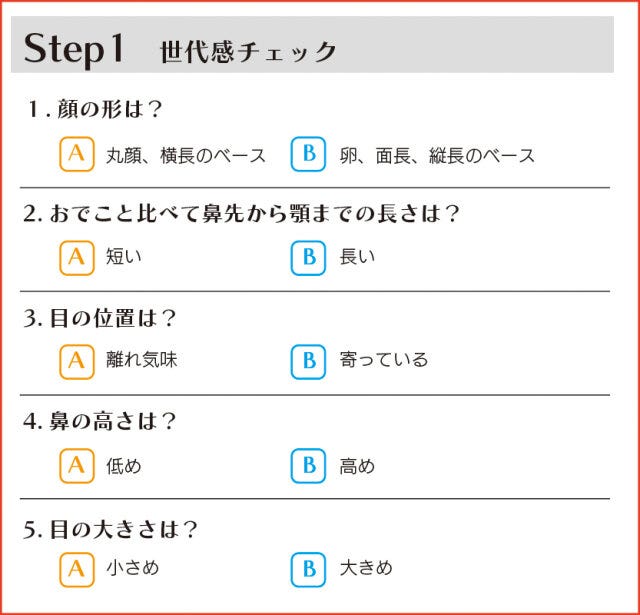
Task: Pick orange A box beside 離れ気味
Action: point(76,360)
